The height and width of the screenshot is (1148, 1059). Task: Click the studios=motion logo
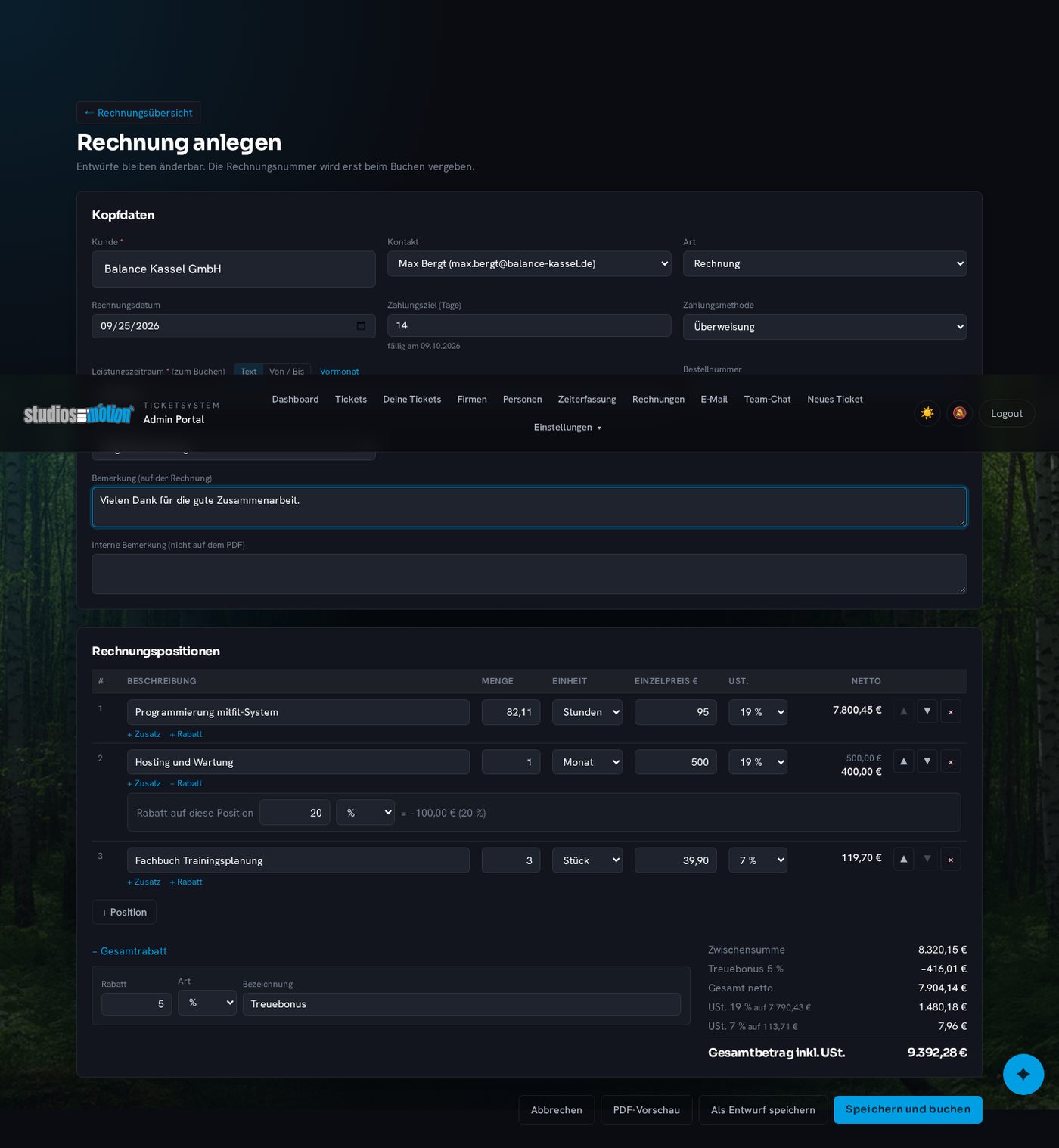79,414
